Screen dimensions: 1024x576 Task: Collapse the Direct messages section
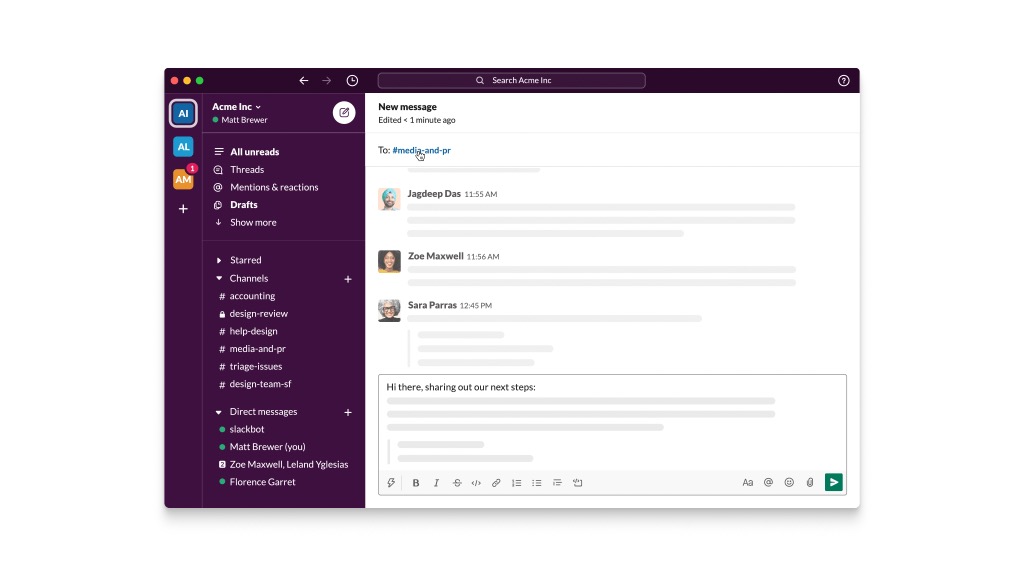tap(219, 412)
